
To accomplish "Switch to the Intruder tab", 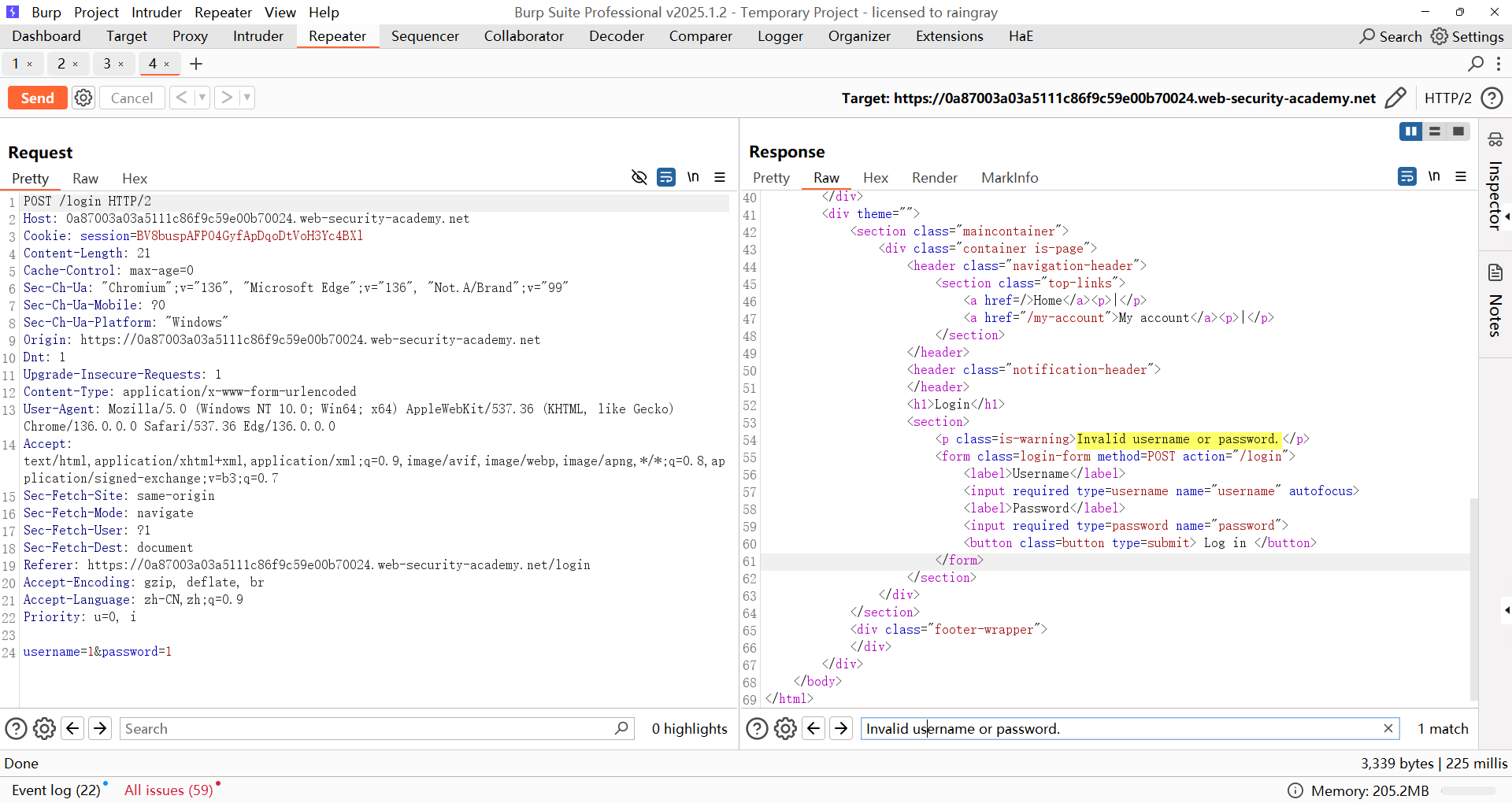I will pyautogui.click(x=258, y=36).
